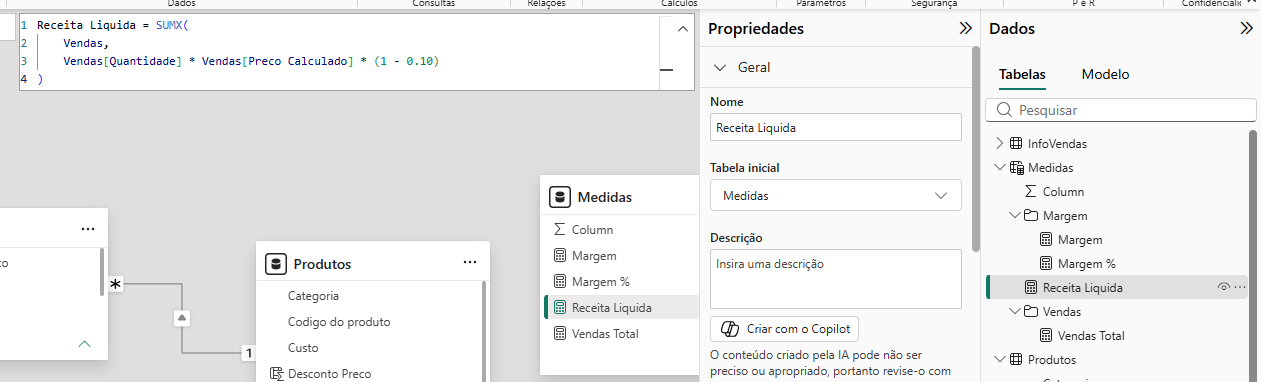The height and width of the screenshot is (382, 1261).
Task: Collapse the Margem folder
Action: tap(1016, 216)
